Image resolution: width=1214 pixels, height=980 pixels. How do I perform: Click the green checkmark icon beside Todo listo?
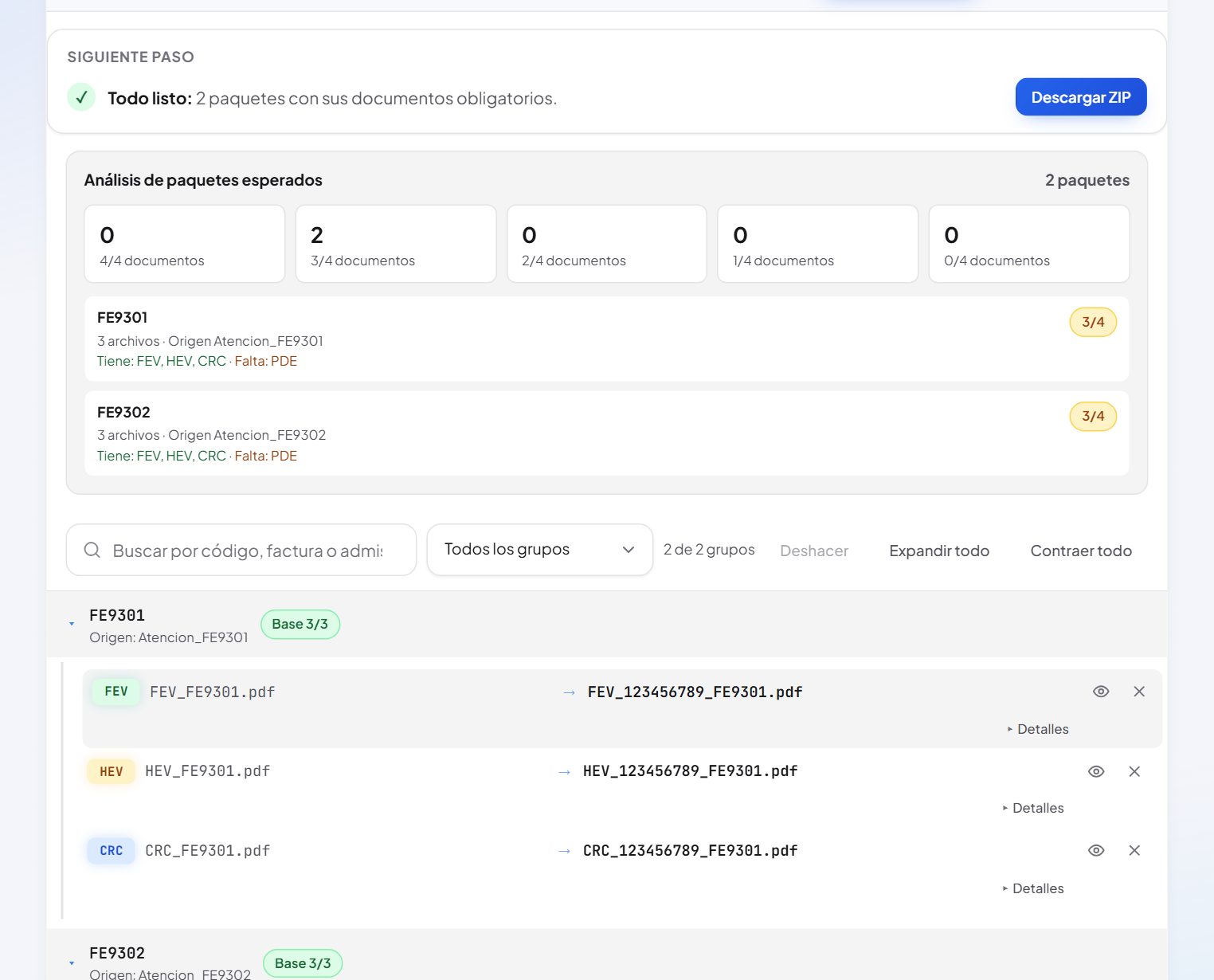[81, 97]
